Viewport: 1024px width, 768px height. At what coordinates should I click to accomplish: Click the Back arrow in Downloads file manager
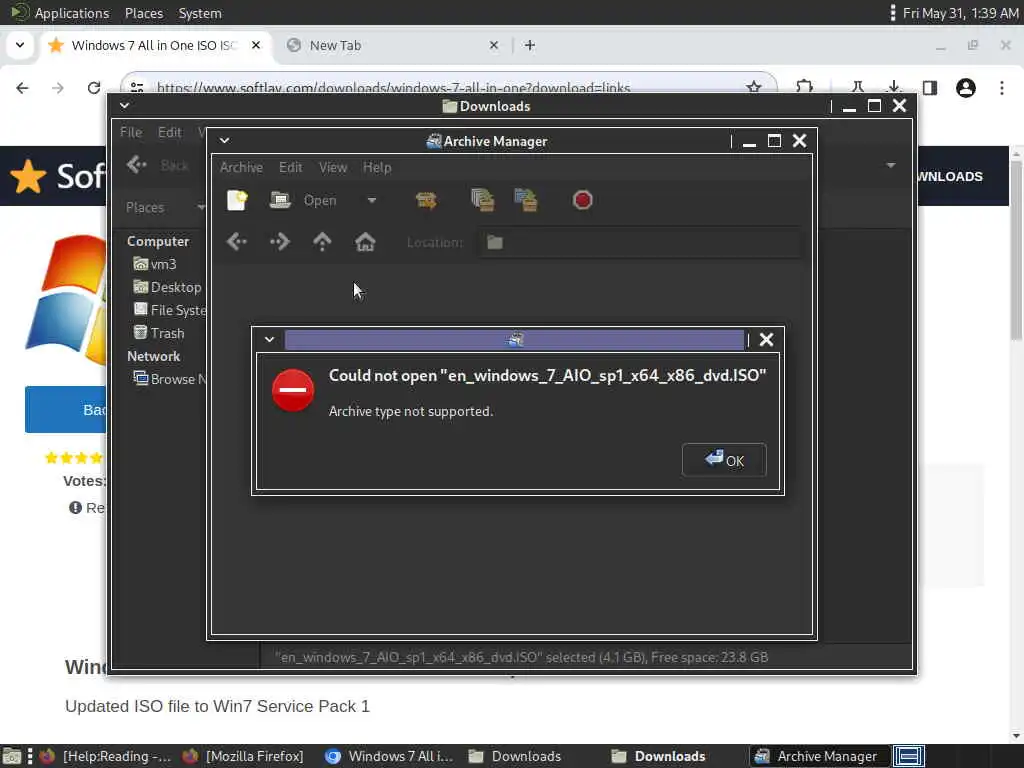136,165
